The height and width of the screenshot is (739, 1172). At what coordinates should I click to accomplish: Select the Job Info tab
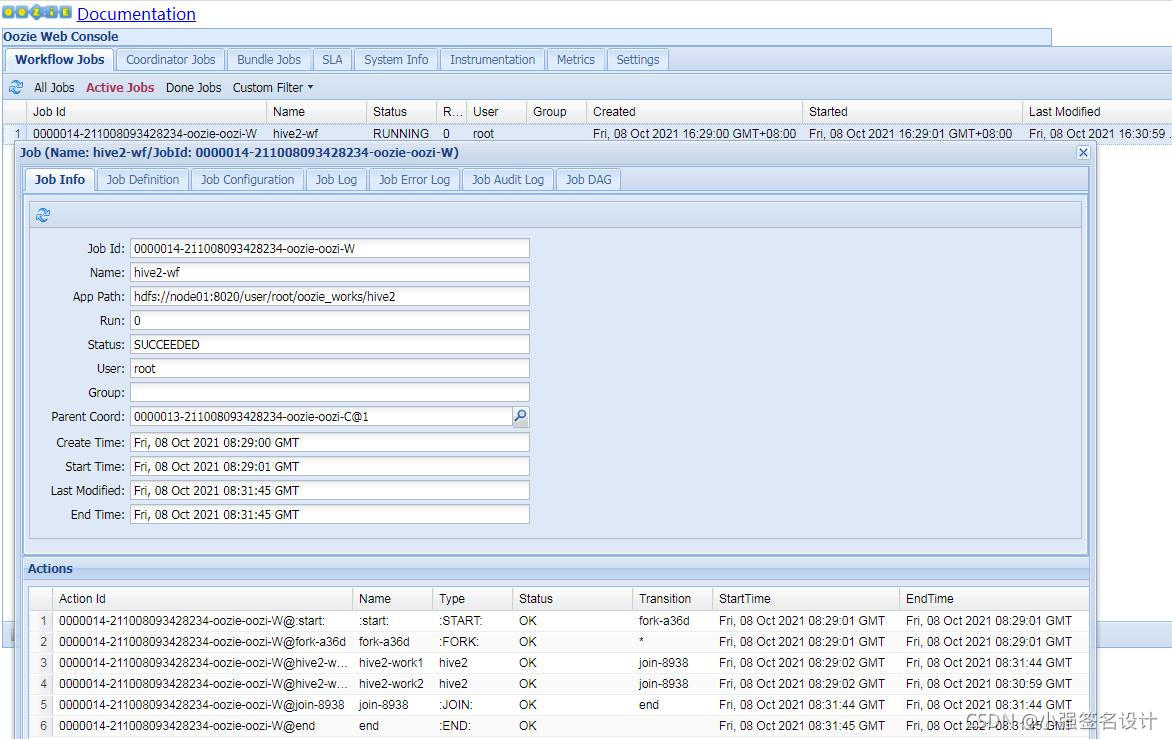60,179
